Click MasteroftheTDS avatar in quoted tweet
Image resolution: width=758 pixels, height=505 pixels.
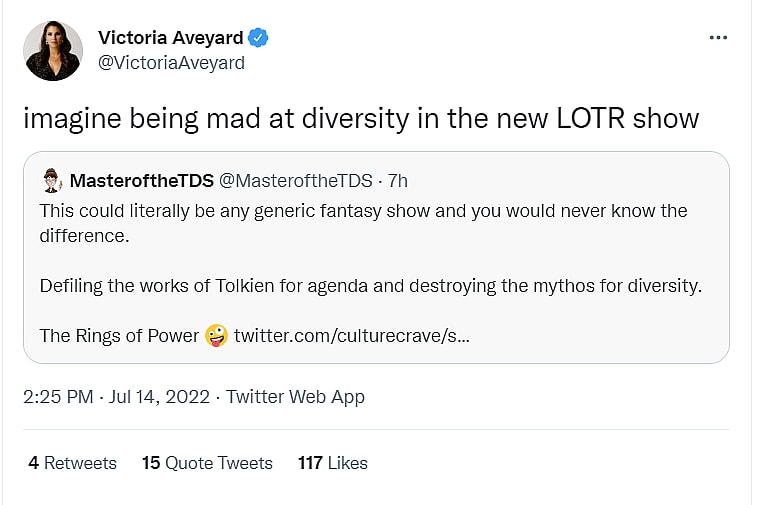(52, 182)
